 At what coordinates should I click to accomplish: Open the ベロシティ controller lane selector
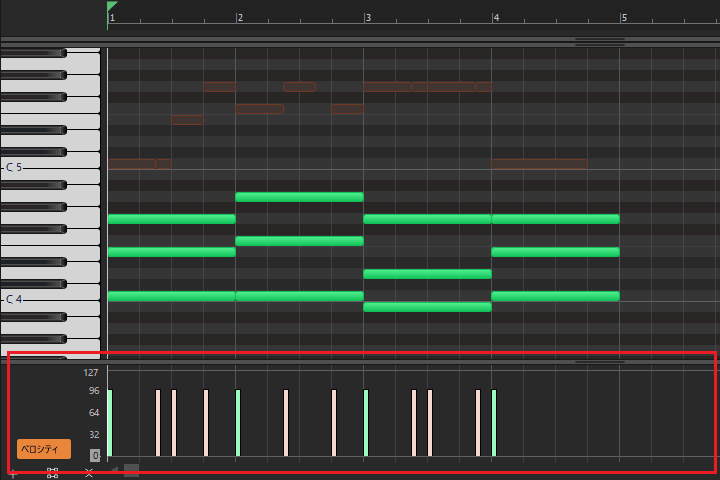[43, 449]
